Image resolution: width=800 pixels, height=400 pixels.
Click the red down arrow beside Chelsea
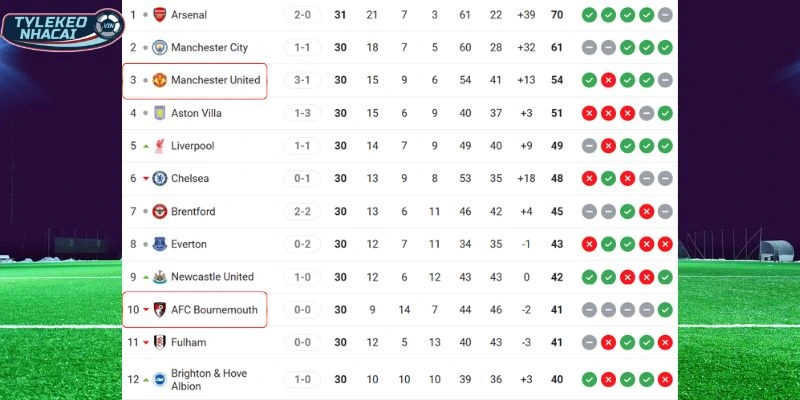[x=146, y=179]
